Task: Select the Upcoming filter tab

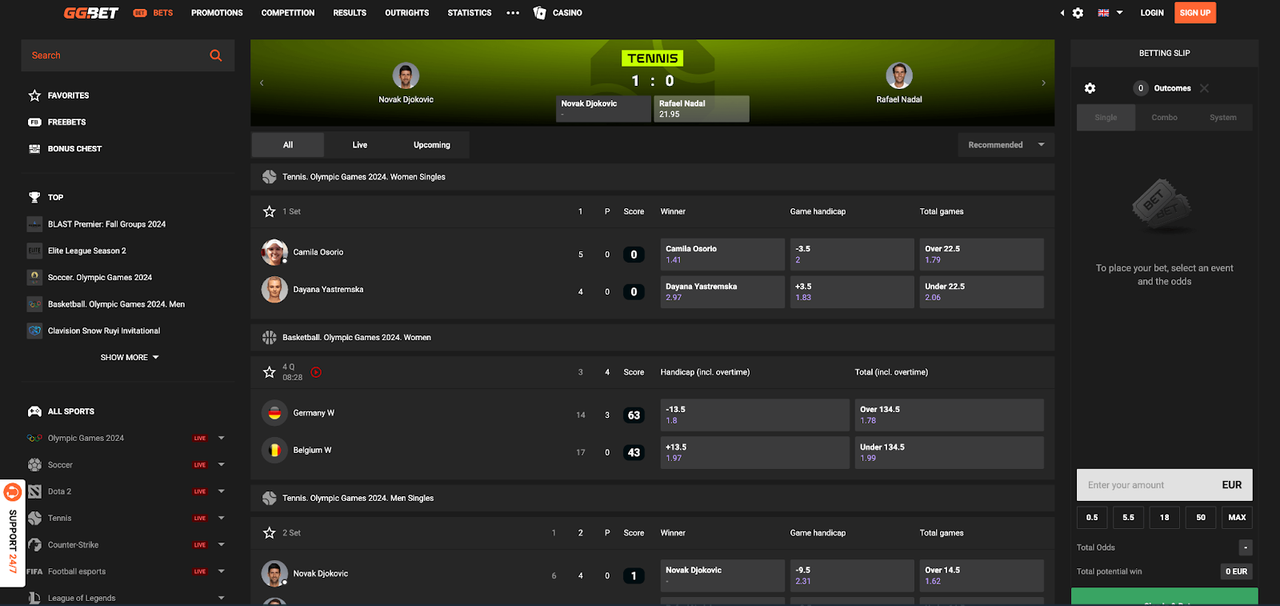Action: (432, 145)
